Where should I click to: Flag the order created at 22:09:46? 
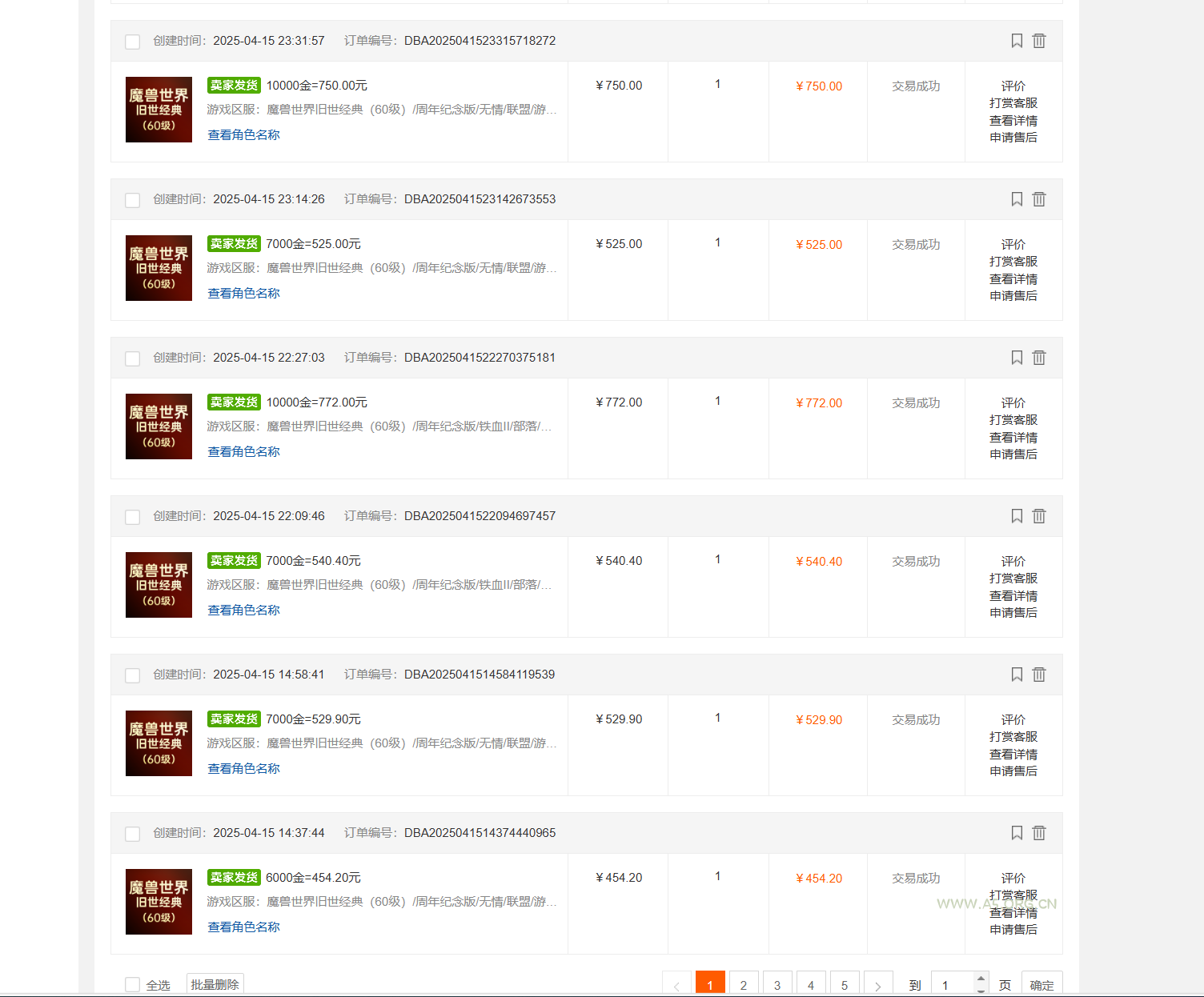1017,516
